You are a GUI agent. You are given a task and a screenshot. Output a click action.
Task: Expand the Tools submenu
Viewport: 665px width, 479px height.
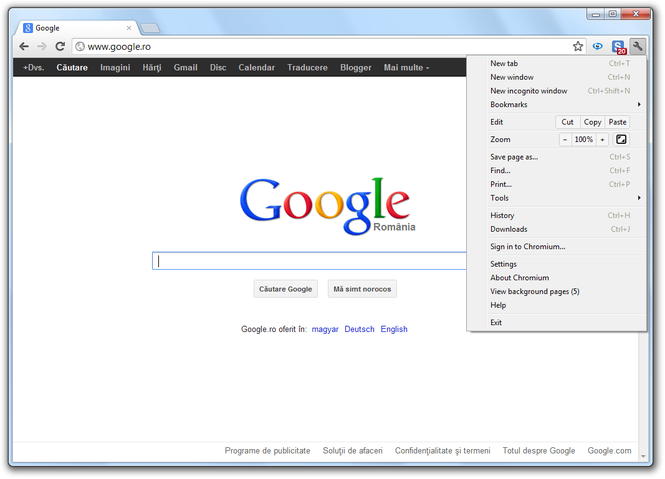(566, 198)
